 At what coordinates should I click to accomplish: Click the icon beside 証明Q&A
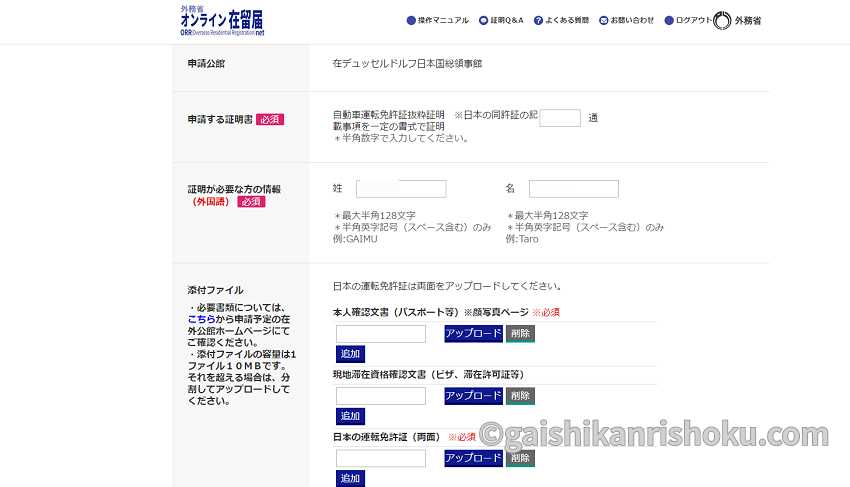(484, 21)
